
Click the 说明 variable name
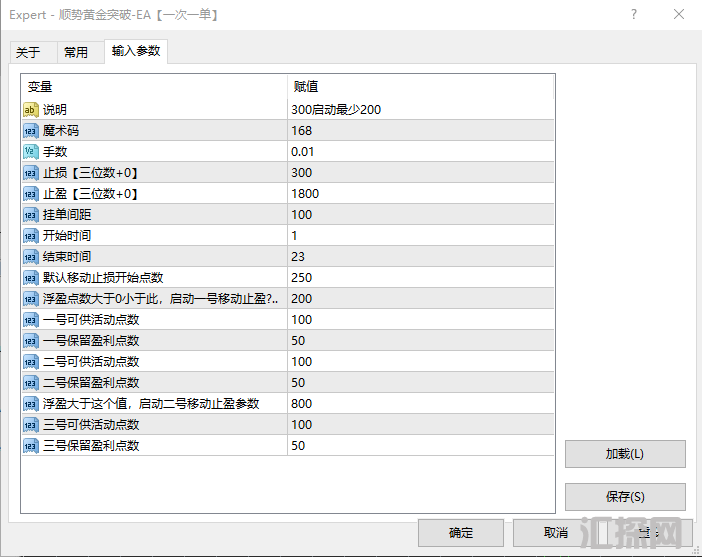point(55,110)
